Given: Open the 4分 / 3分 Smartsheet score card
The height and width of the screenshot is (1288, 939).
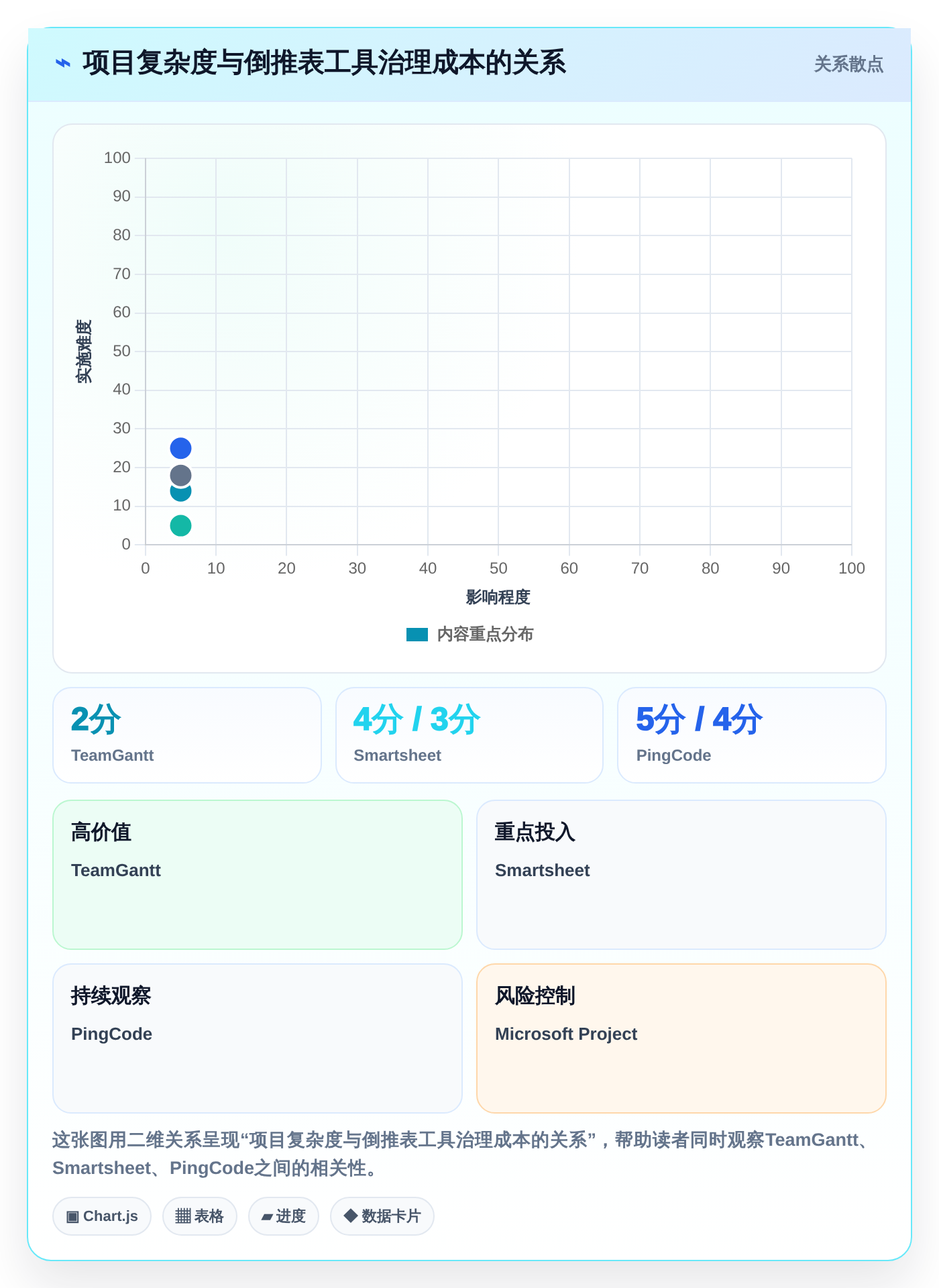Looking at the screenshot, I should 469,735.
